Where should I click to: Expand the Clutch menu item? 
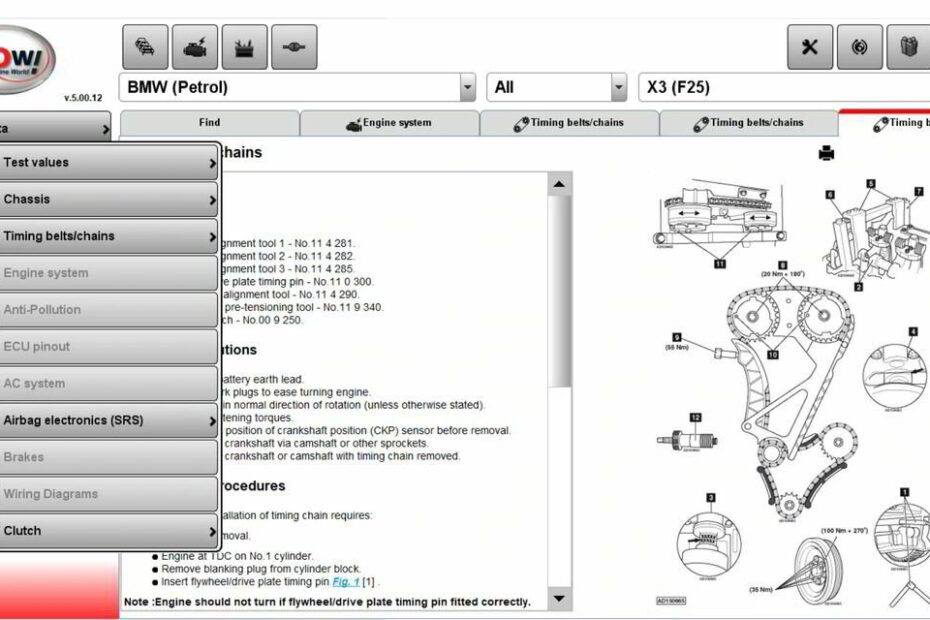click(109, 531)
